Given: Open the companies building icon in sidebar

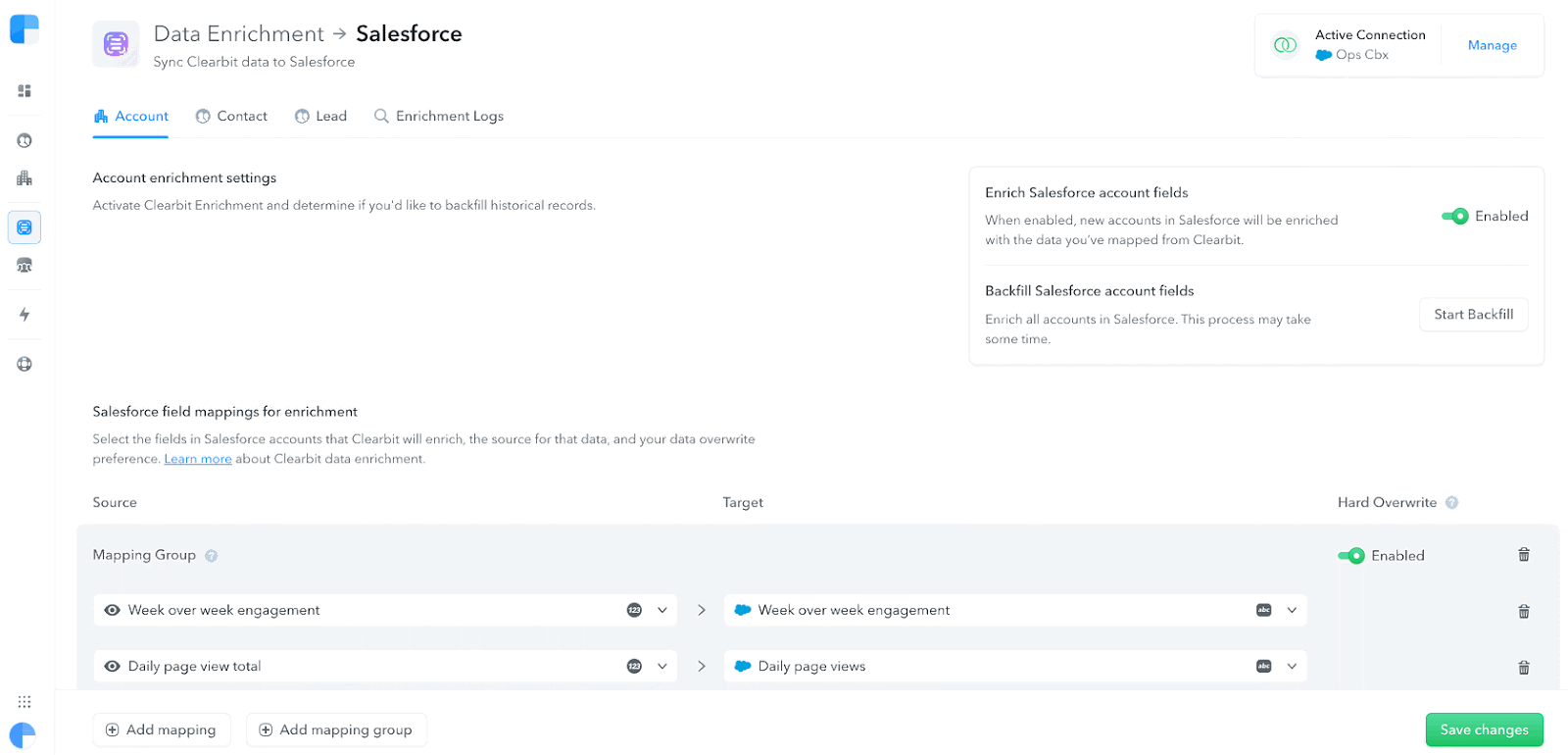Looking at the screenshot, I should point(24,178).
